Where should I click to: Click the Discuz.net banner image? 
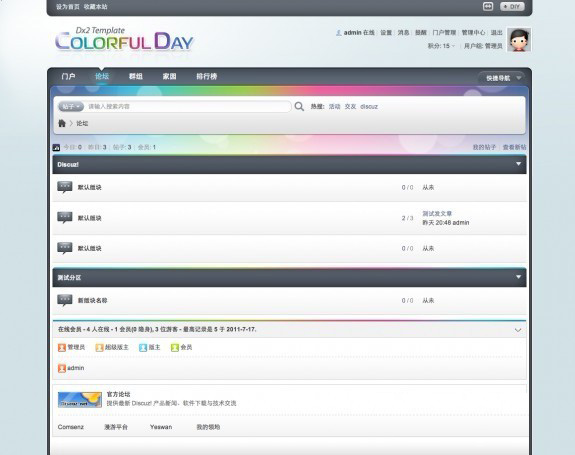pos(80,399)
